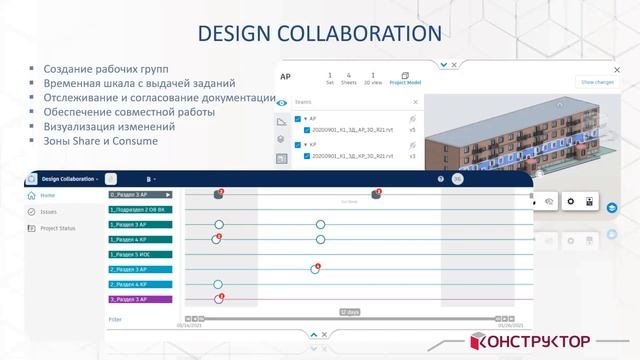This screenshot has height=360, width=640.
Task: Open the Home icon in sidebar
Action: pos(31,196)
